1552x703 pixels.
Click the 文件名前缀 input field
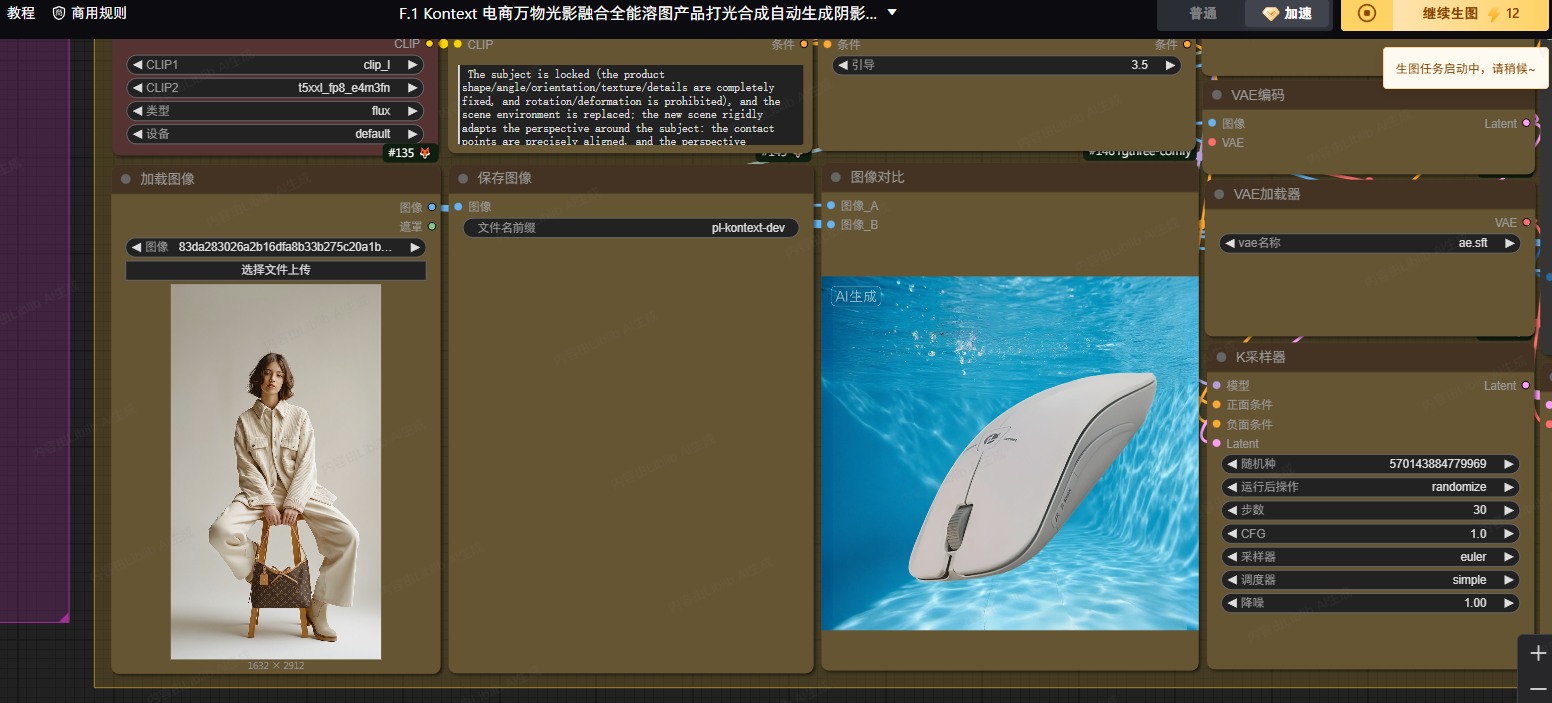[x=631, y=228]
